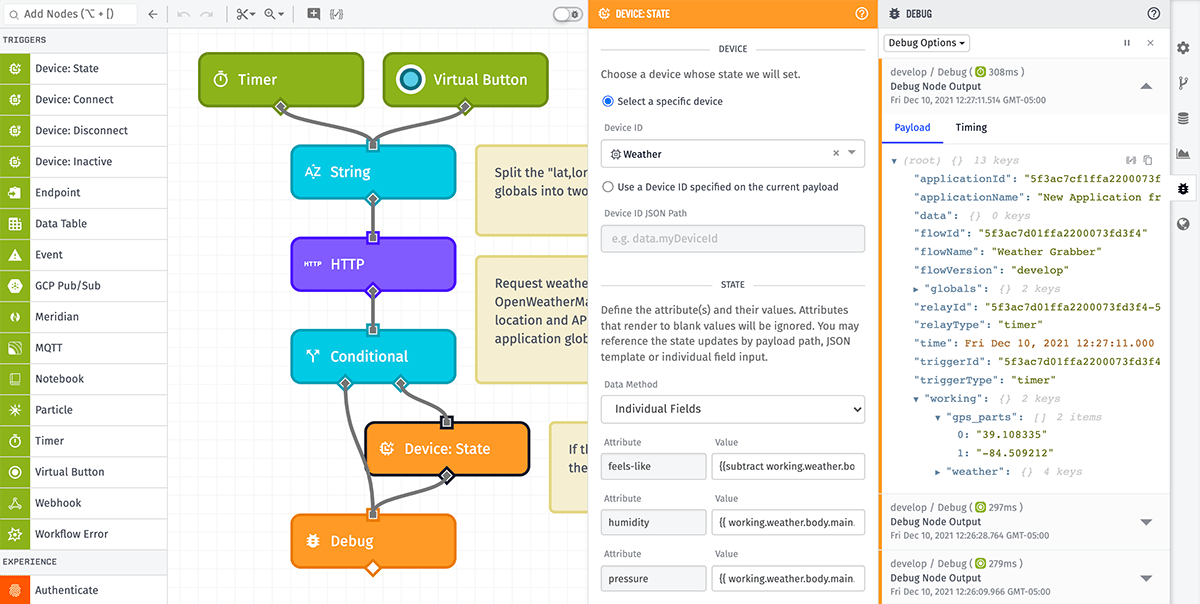Add the Notebook trigger node
Screen dimensions: 1200x604
pyautogui.click(x=83, y=379)
